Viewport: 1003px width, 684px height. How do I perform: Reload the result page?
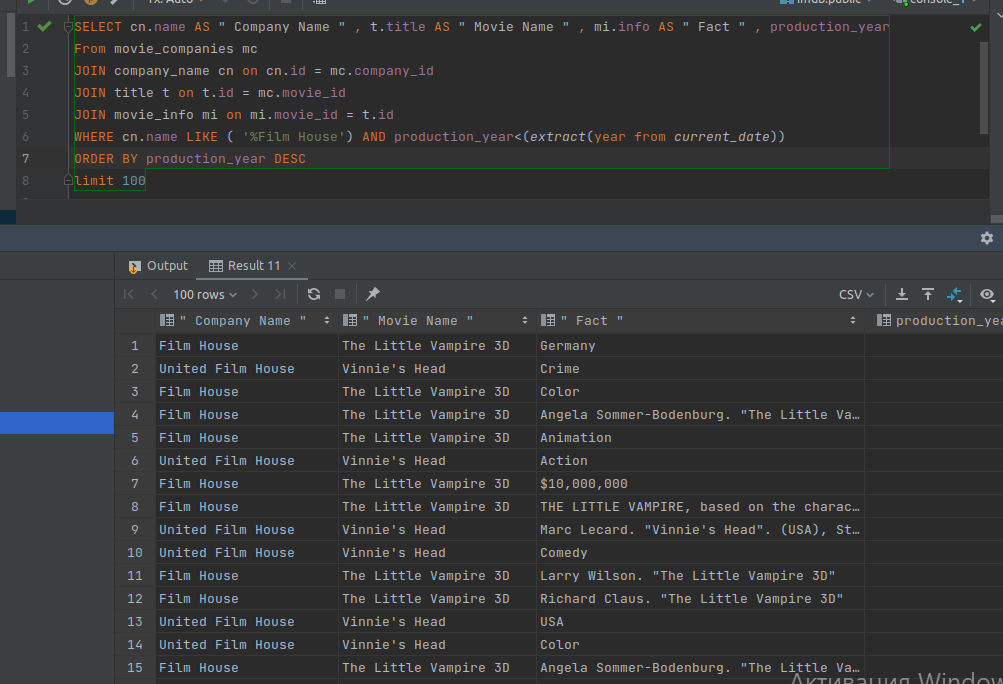[x=313, y=294]
